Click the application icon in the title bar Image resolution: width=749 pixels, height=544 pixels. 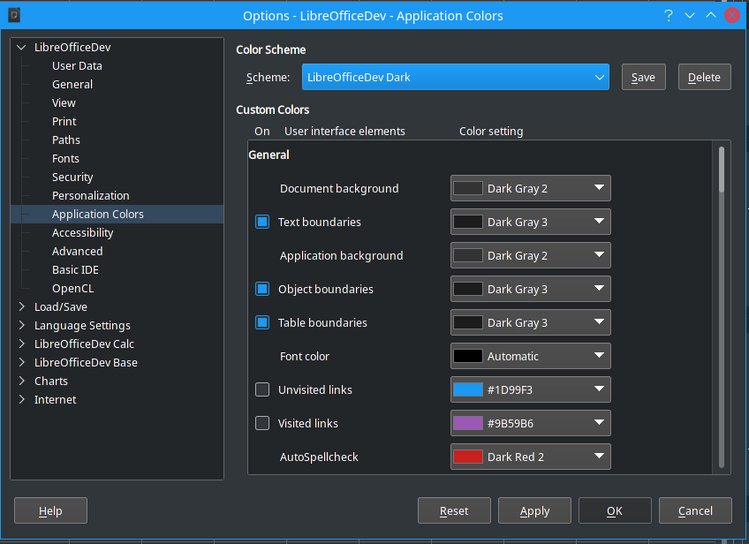coord(14,15)
